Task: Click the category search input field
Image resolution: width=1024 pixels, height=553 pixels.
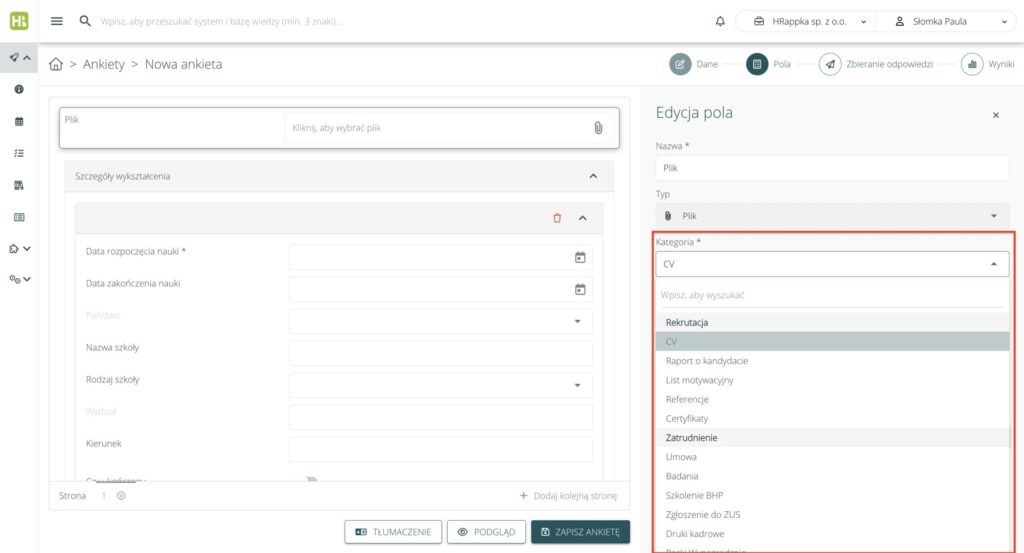Action: coord(832,295)
